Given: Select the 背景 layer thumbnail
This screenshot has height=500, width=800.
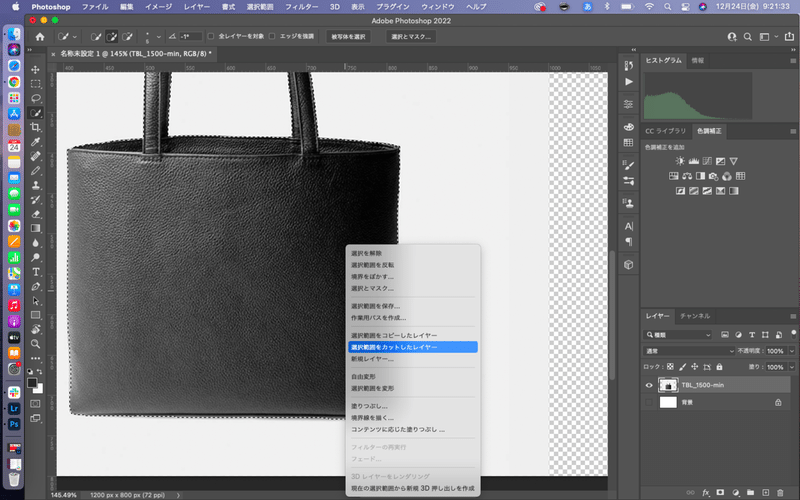Looking at the screenshot, I should click(x=668, y=402).
